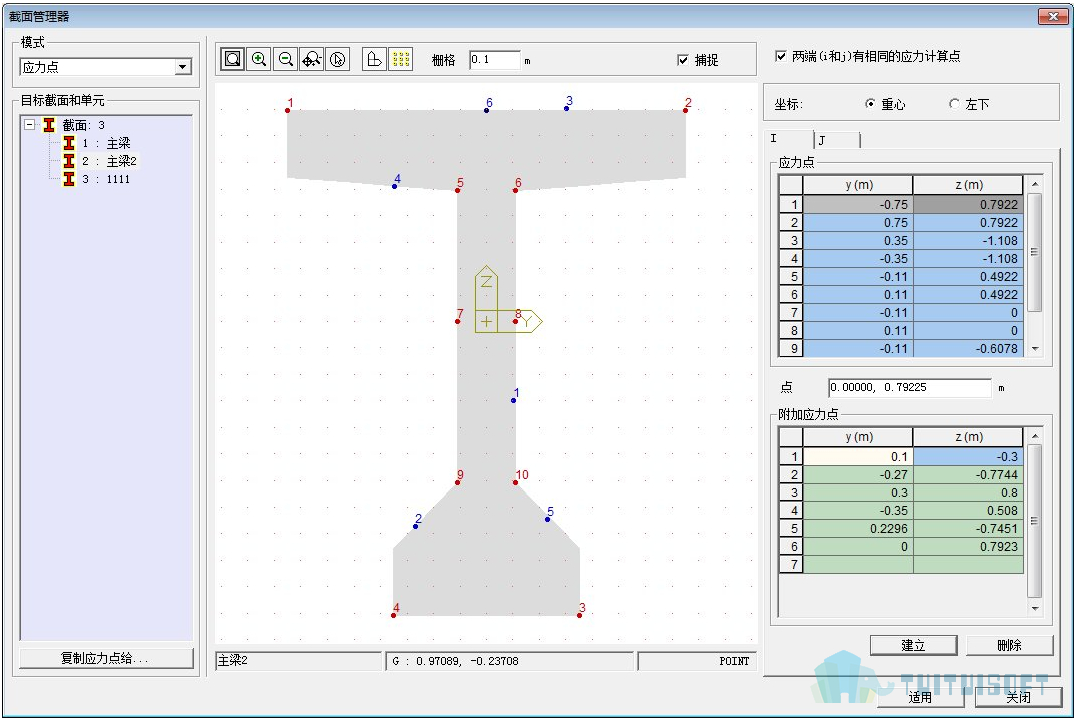1074x721 pixels.
Task: Switch to the I tab
Action: coord(788,138)
